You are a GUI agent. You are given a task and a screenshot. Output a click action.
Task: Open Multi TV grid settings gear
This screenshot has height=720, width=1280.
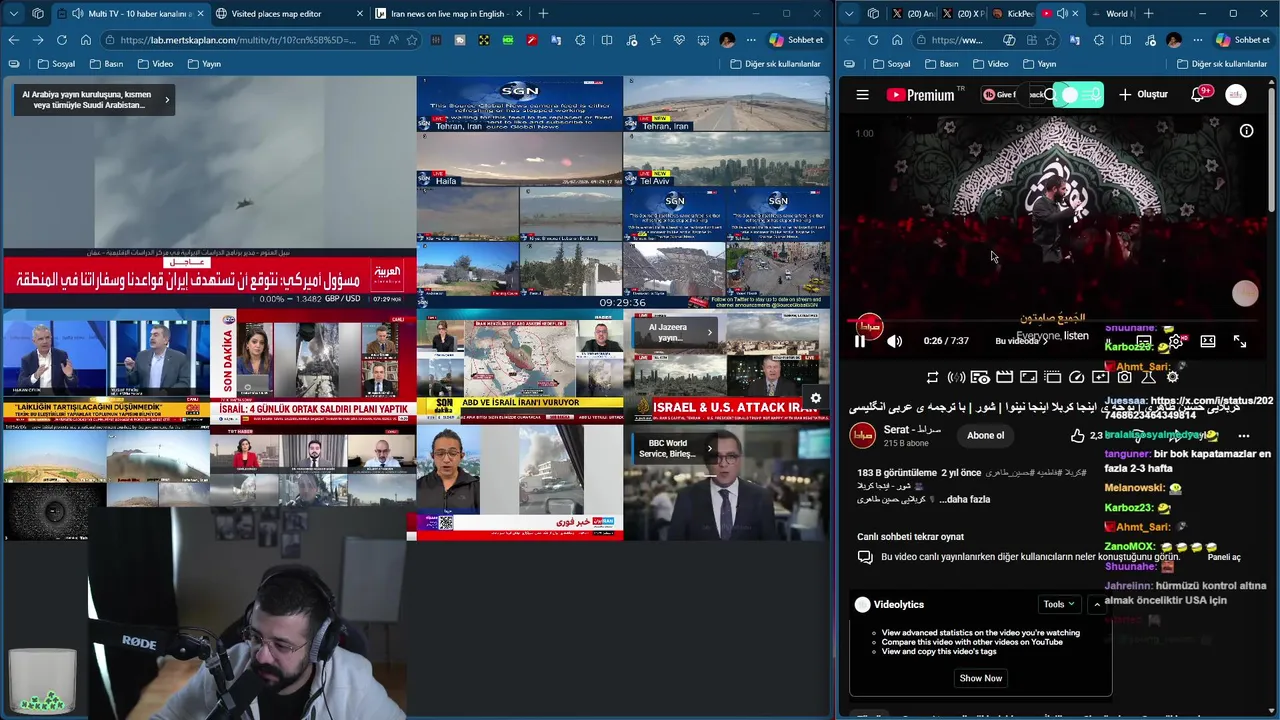point(816,398)
